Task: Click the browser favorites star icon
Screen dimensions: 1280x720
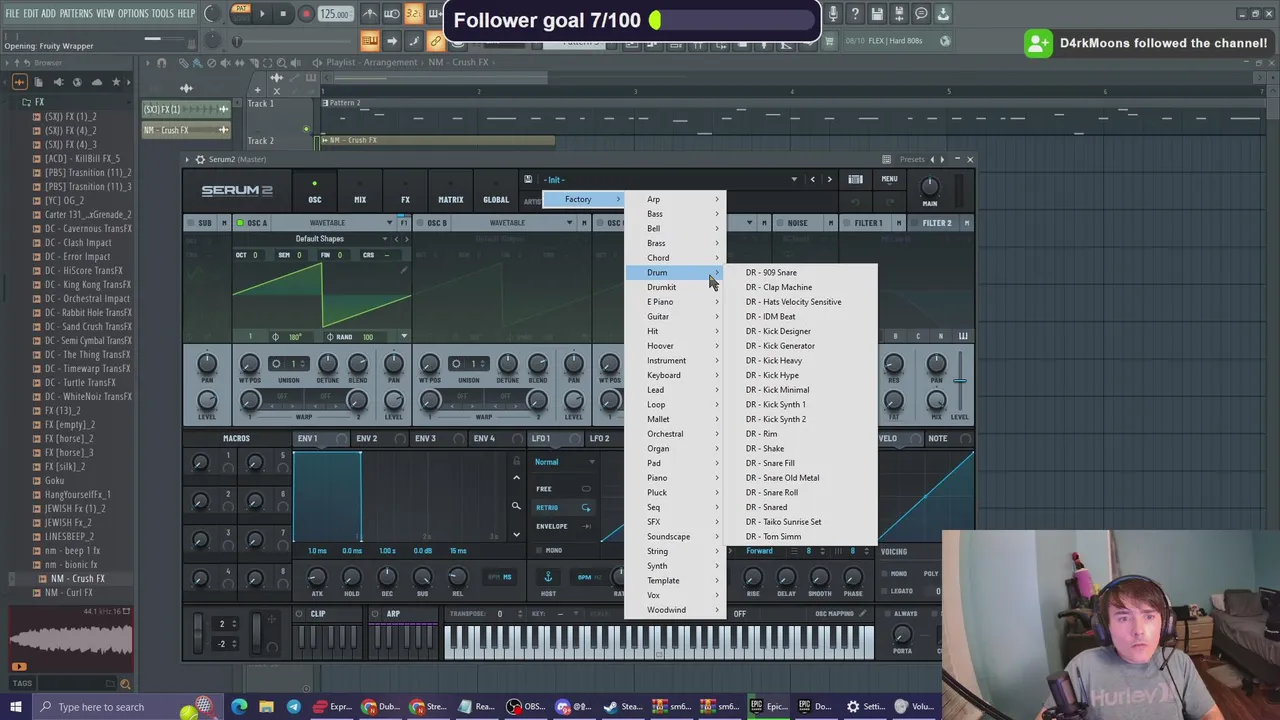Action: point(116,82)
